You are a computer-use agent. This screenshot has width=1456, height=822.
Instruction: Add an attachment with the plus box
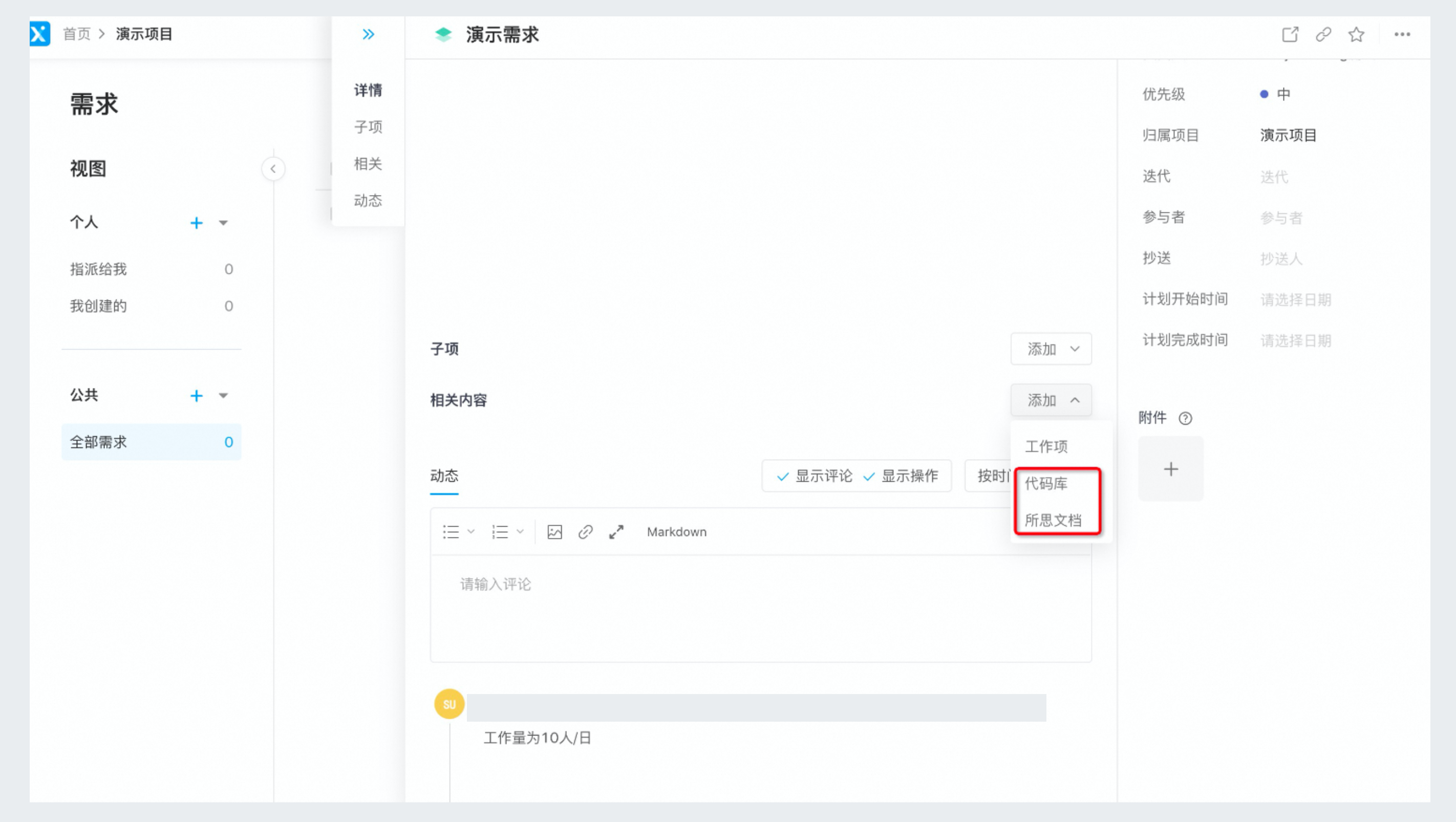coord(1170,468)
